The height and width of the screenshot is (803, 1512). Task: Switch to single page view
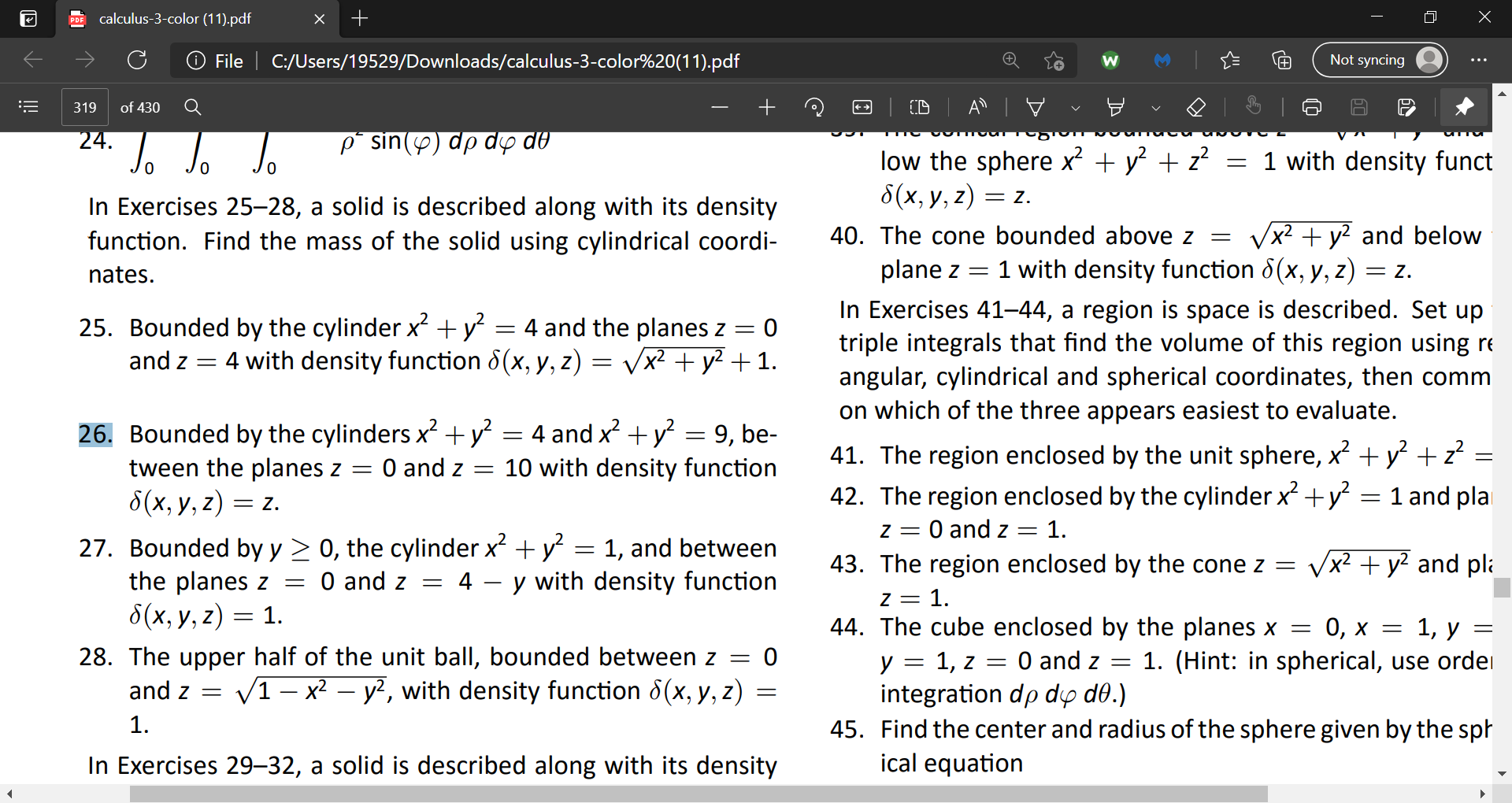920,107
